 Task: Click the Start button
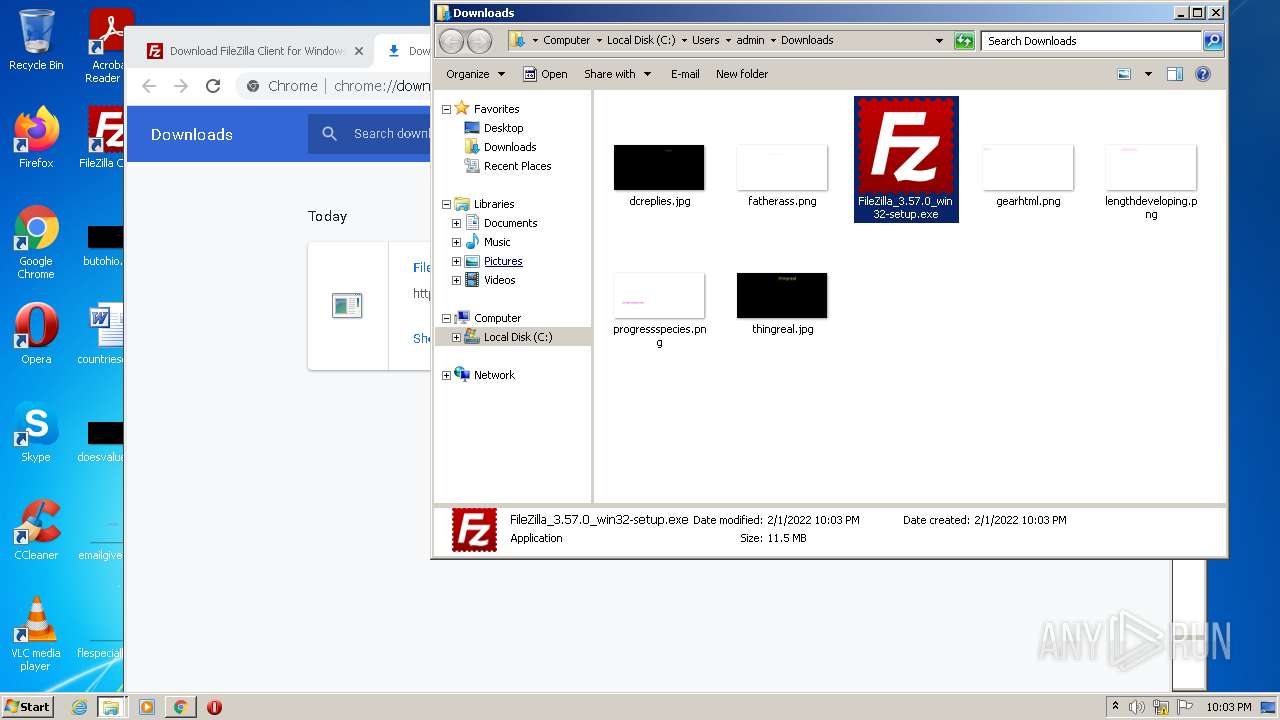(27, 706)
